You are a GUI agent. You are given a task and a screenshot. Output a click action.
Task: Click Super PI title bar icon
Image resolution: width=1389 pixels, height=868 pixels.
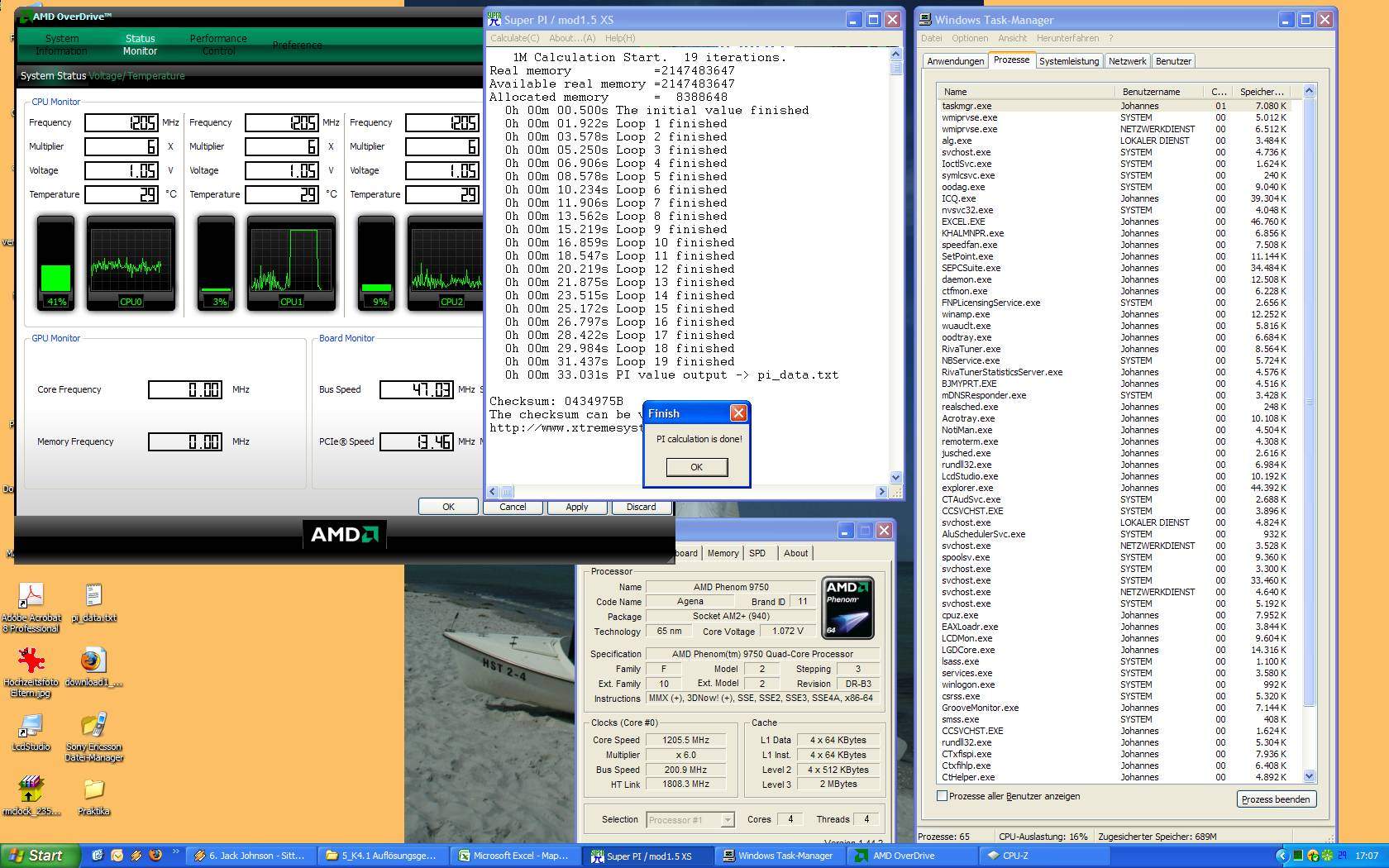(x=494, y=19)
